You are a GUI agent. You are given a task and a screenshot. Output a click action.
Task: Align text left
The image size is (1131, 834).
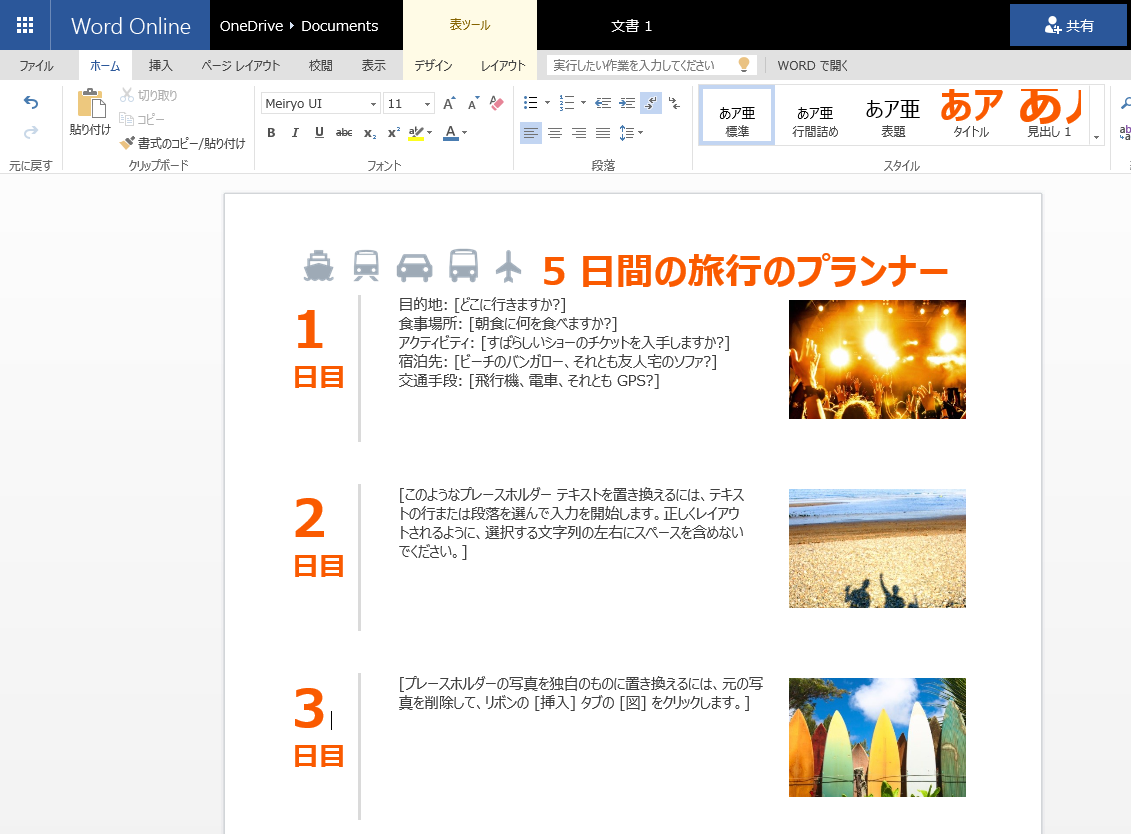pos(531,133)
